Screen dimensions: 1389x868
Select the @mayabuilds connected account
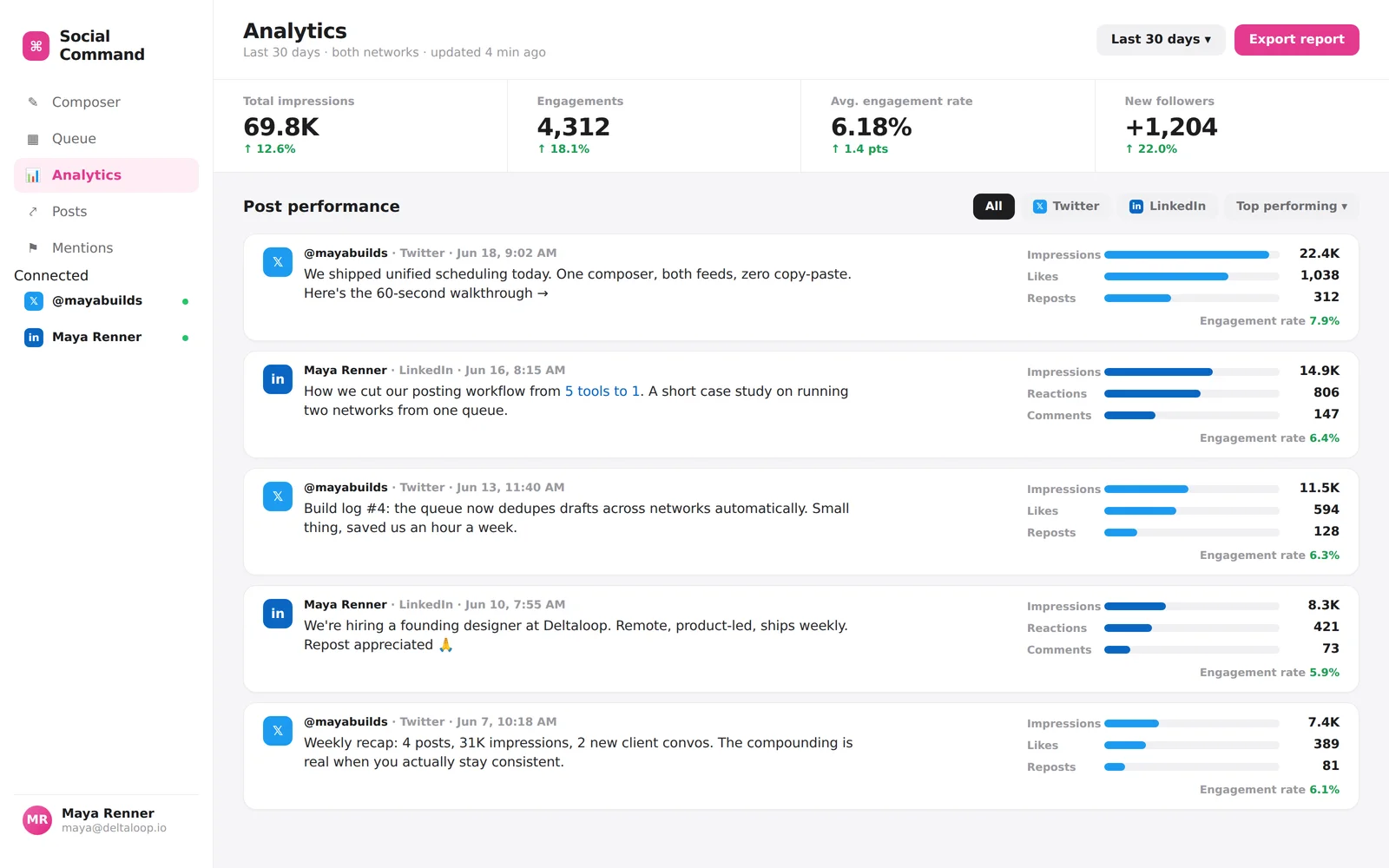pos(106,301)
